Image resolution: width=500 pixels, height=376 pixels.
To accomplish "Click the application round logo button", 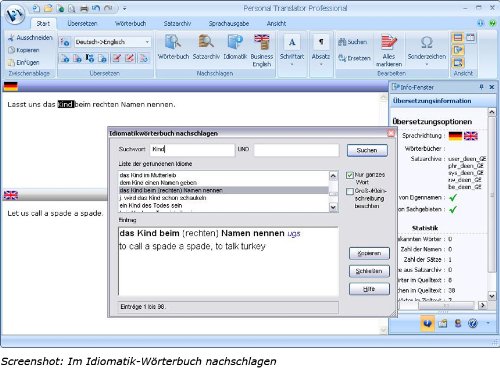I will 15,14.
